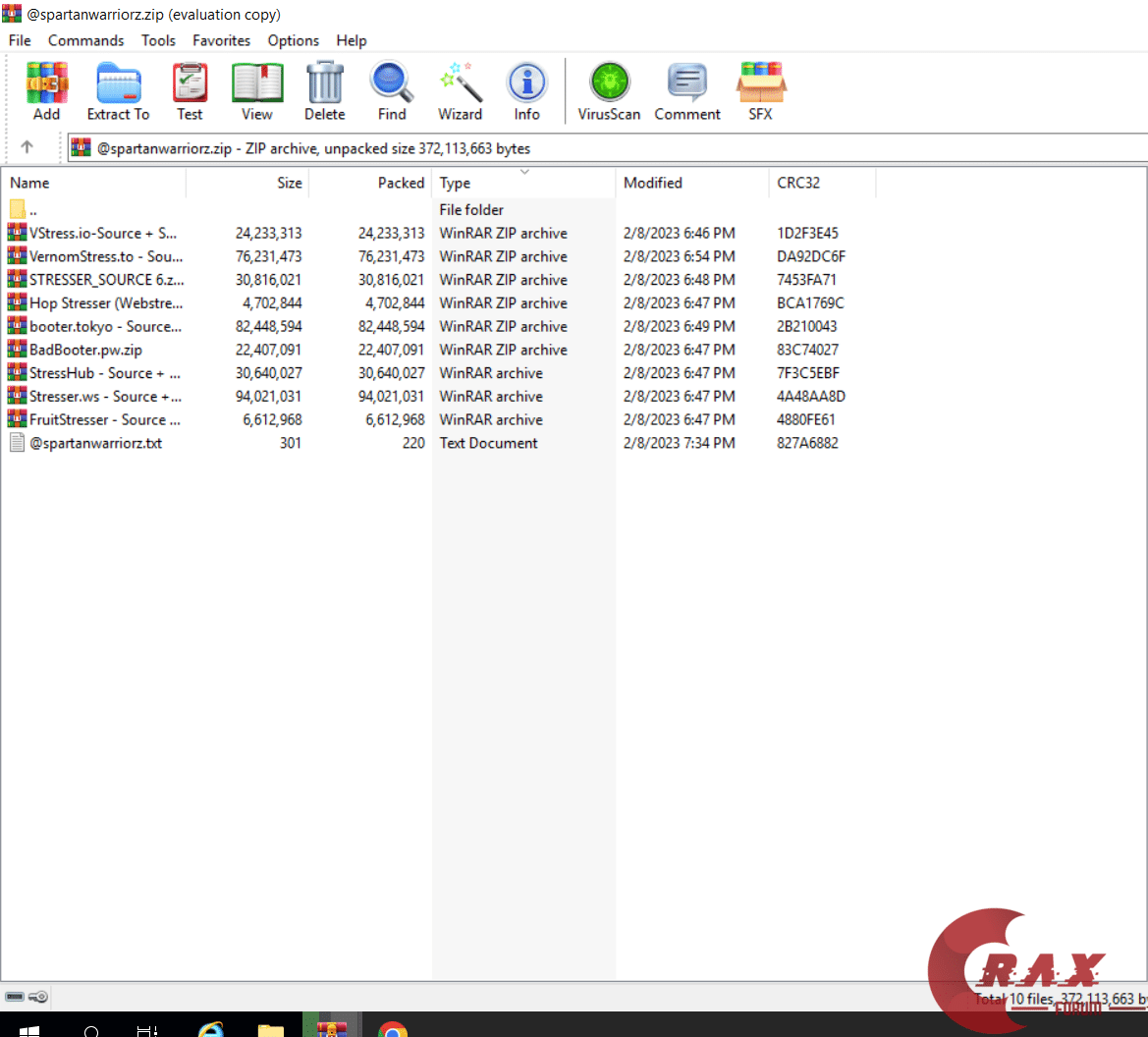Sort by Modified column header
The width and height of the screenshot is (1148, 1037).
pos(692,183)
